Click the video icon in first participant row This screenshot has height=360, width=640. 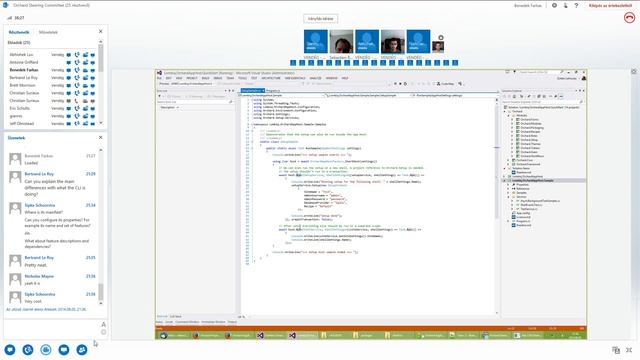click(85, 54)
